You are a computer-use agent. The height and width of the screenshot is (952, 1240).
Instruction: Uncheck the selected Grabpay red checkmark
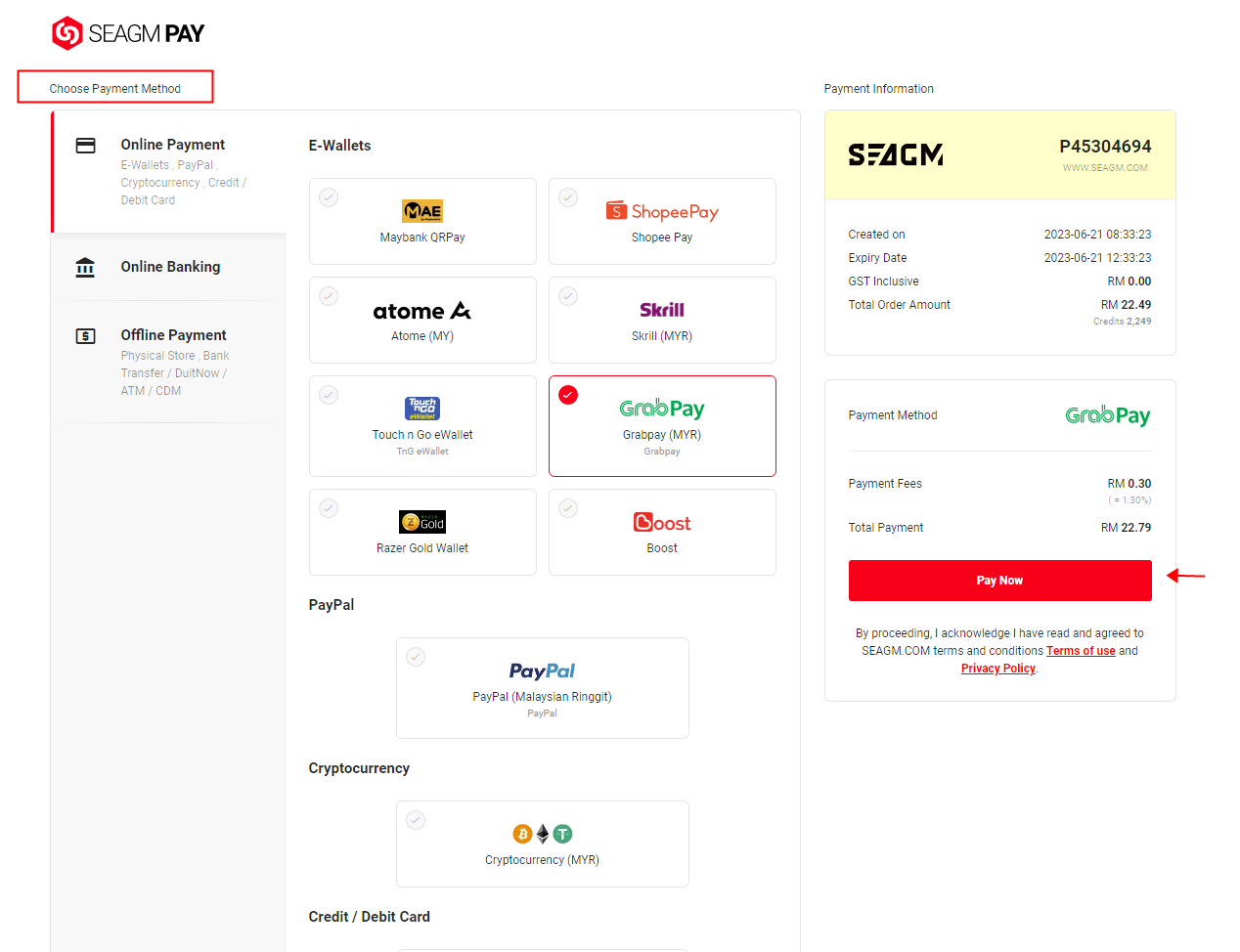click(x=568, y=395)
